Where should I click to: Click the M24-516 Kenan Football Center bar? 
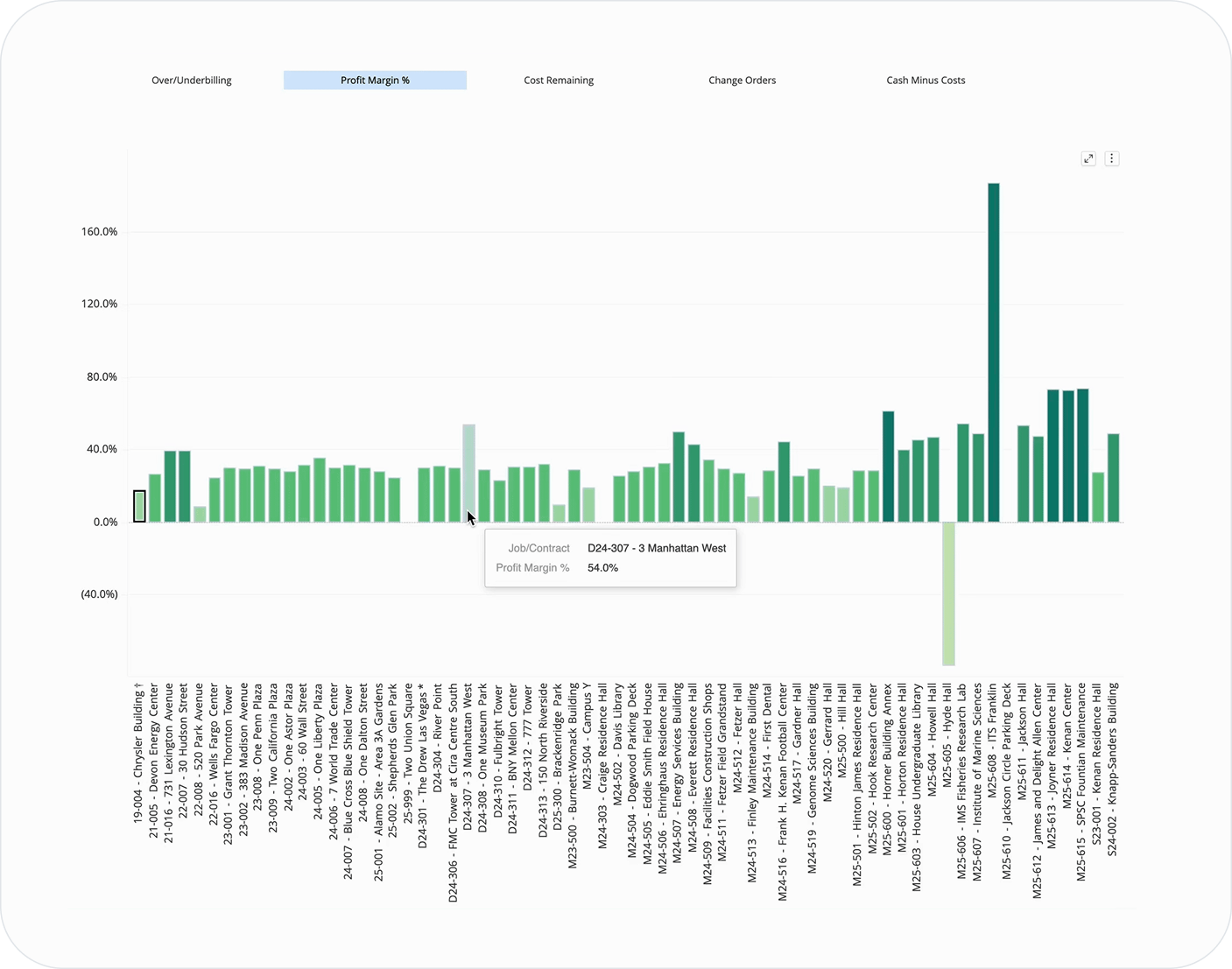pos(784,482)
